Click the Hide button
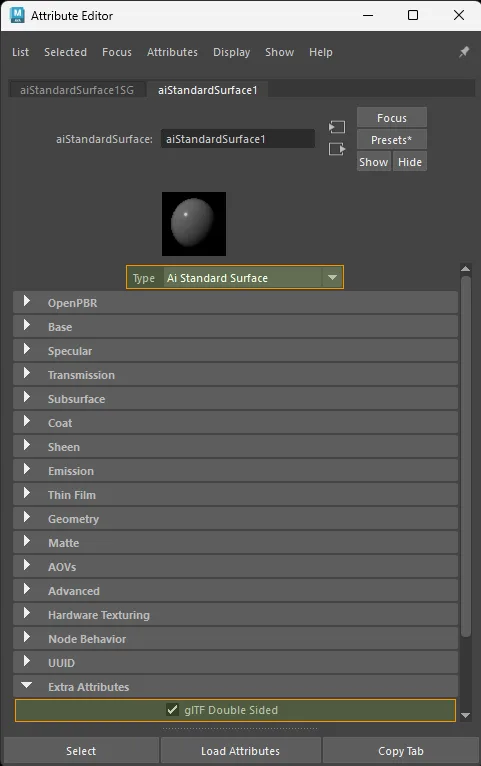Screen dimensions: 481x766 coord(410,162)
